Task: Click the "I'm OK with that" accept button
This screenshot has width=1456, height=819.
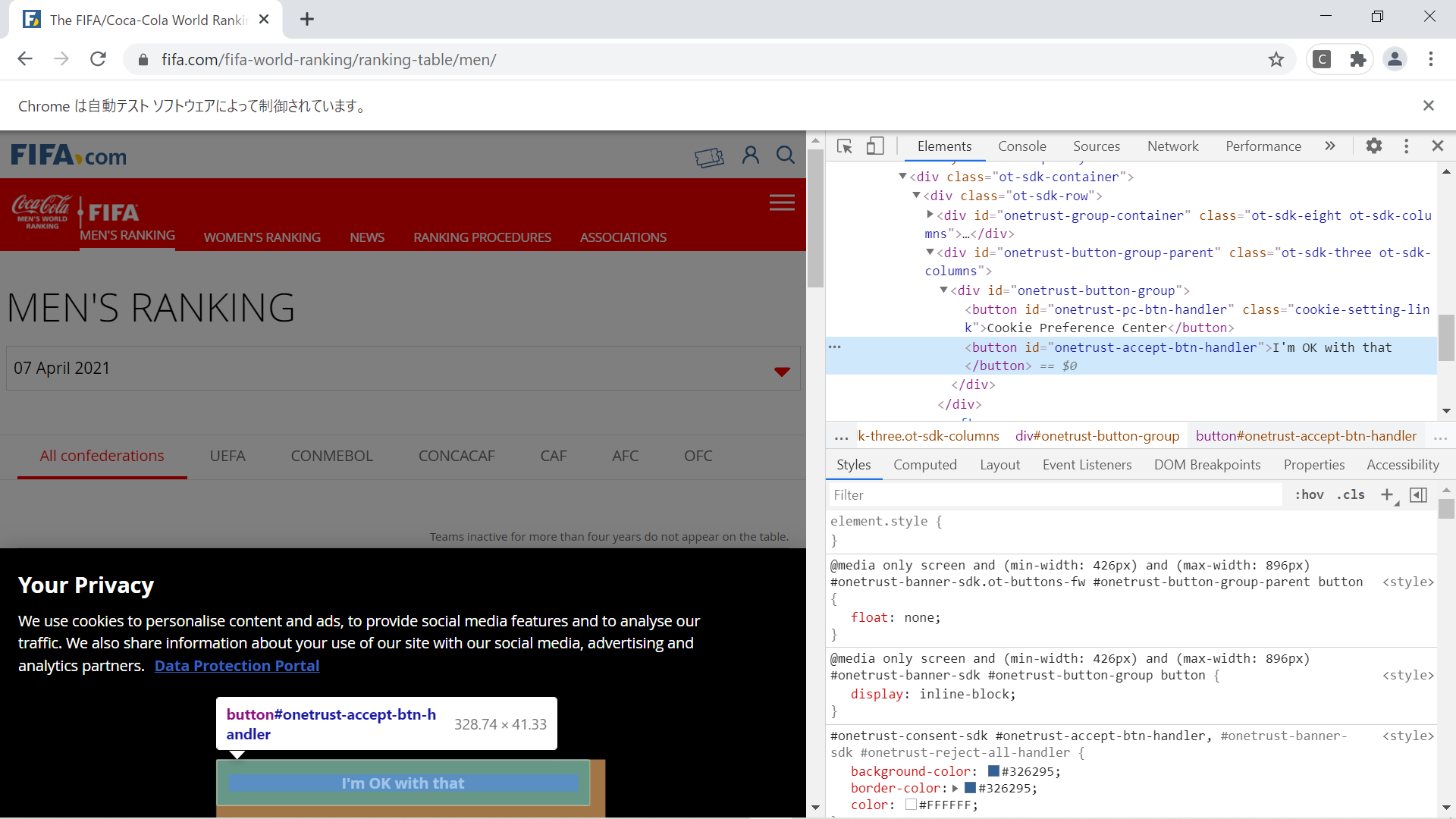Action: point(404,783)
